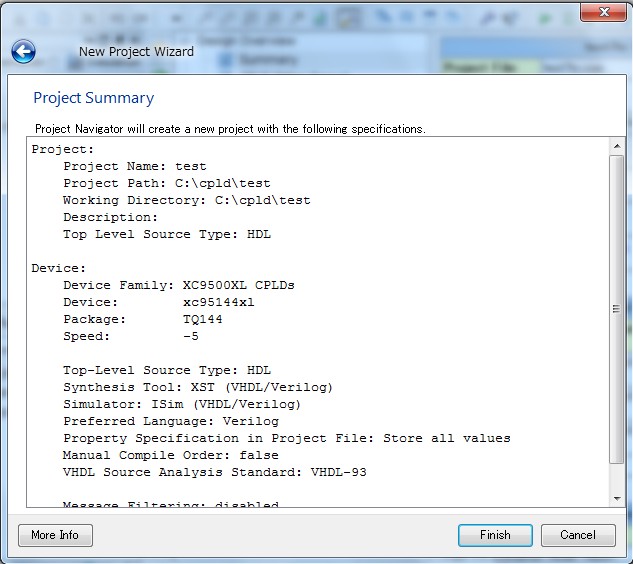Click the 'Project:' section heading

pos(63,149)
